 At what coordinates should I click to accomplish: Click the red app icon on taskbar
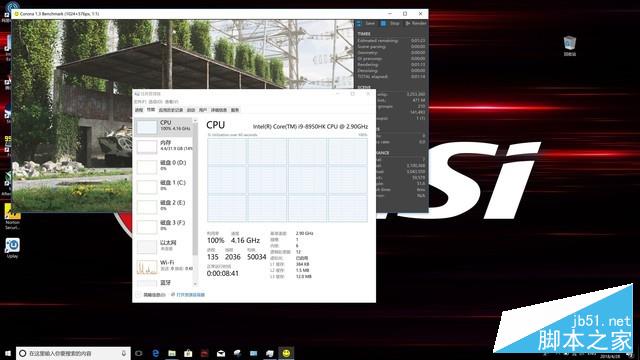pos(204,353)
